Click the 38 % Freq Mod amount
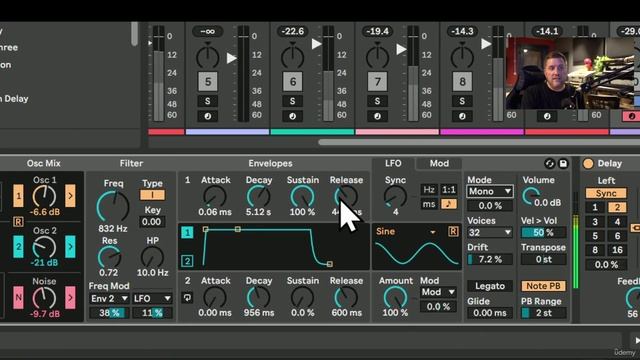Image resolution: width=640 pixels, height=360 pixels. tap(109, 313)
